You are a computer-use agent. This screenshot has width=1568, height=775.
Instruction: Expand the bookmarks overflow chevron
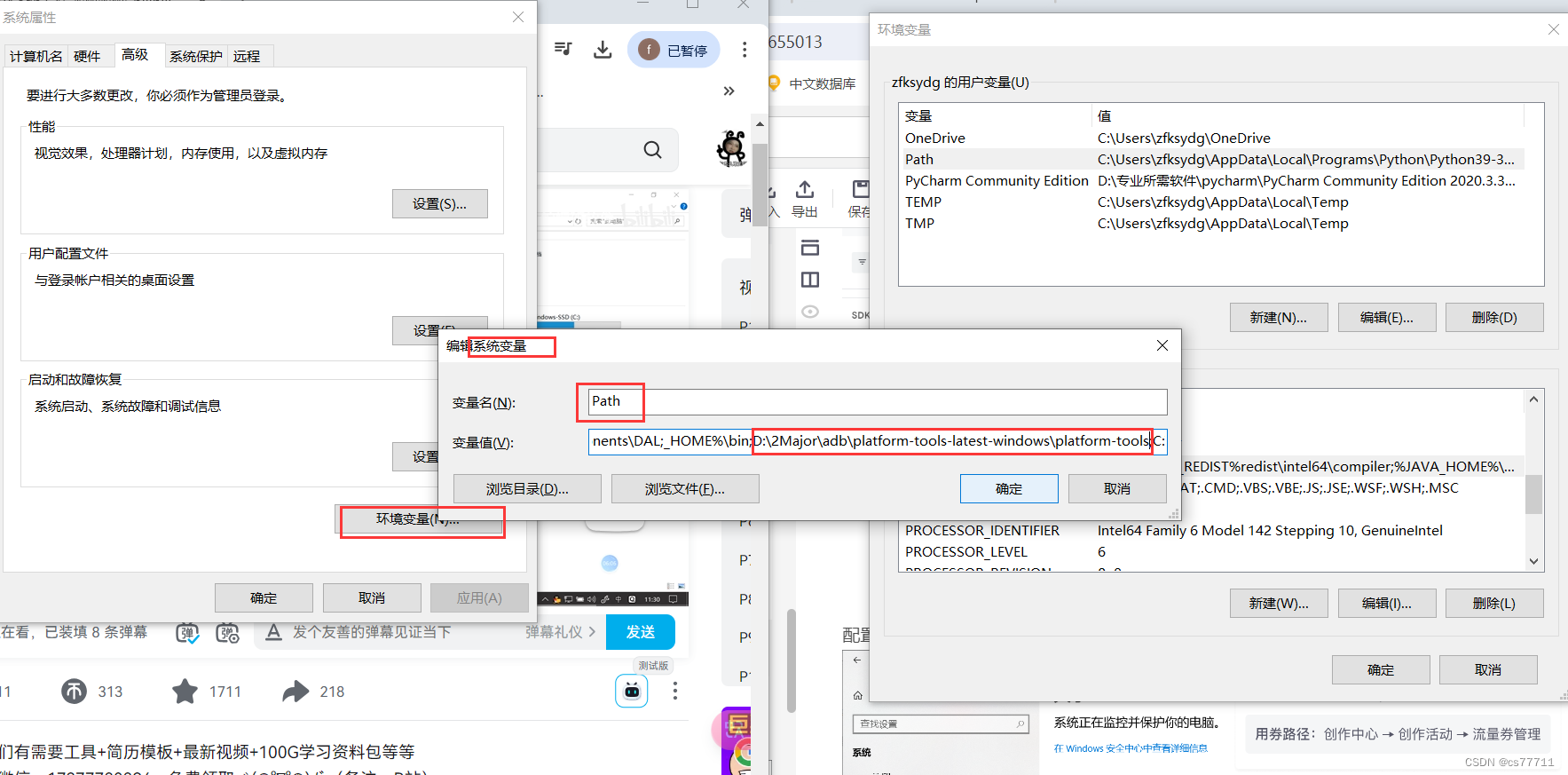pos(729,91)
